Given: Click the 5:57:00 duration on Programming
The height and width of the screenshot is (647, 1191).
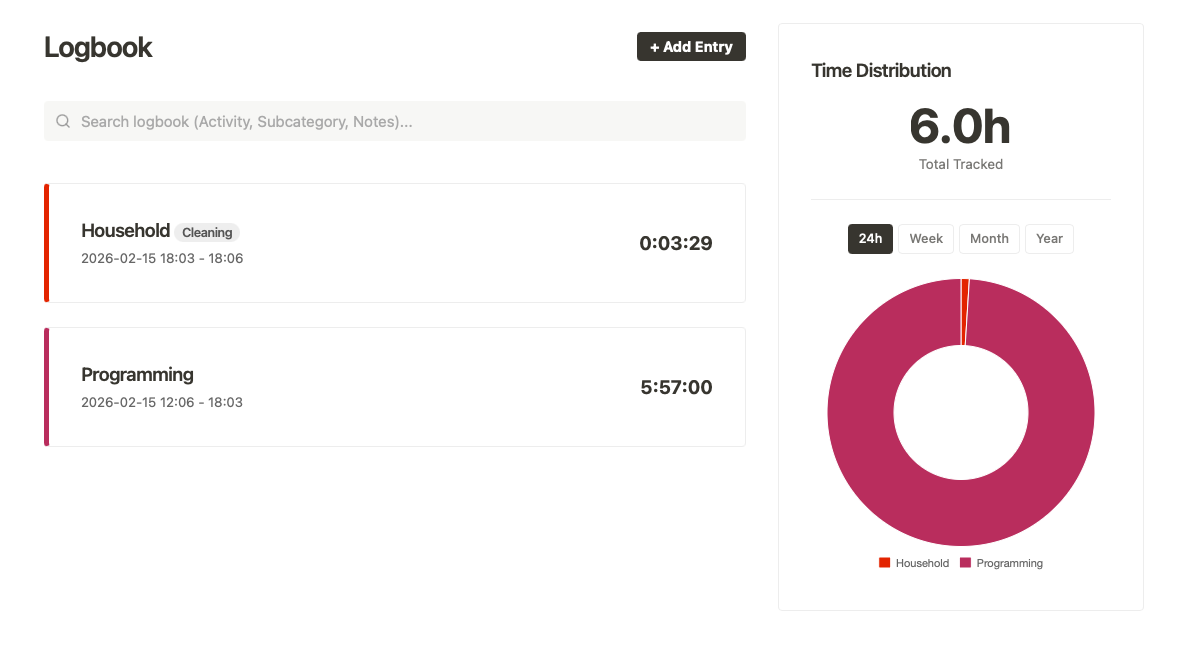Looking at the screenshot, I should [676, 387].
